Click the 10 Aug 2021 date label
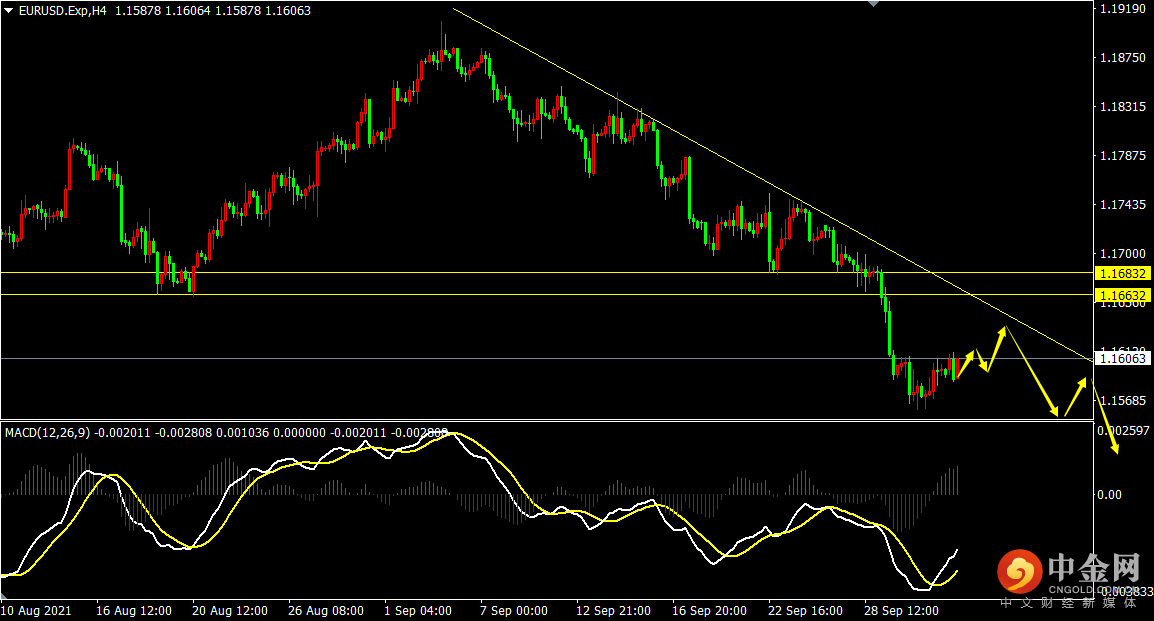Viewport: 1154px width, 621px height. coord(36,611)
